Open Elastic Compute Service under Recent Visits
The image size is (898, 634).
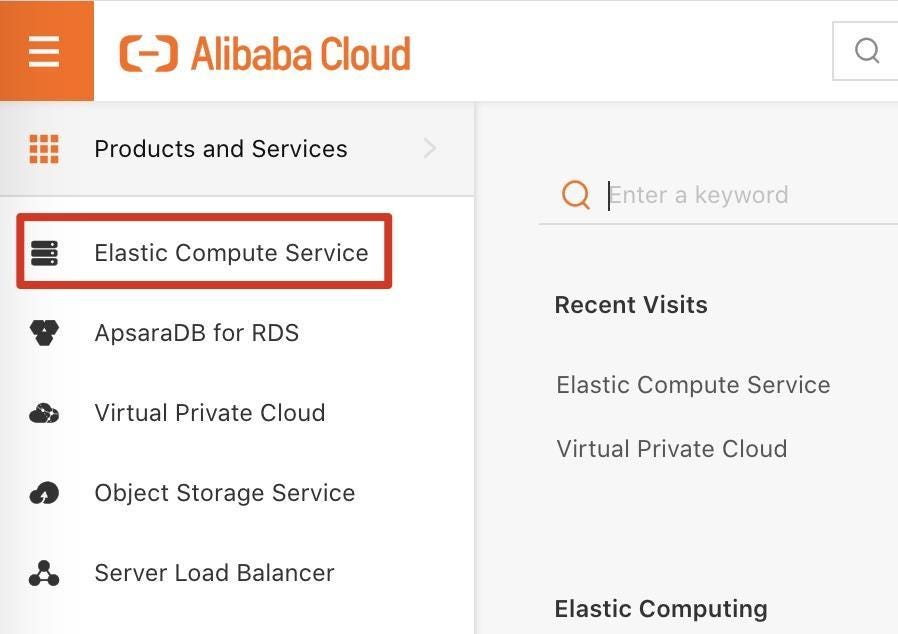click(693, 385)
